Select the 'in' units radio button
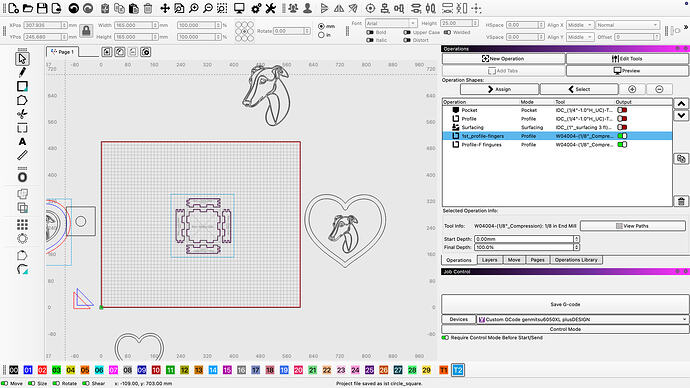Viewport: 690px width, 388px height. pyautogui.click(x=321, y=35)
